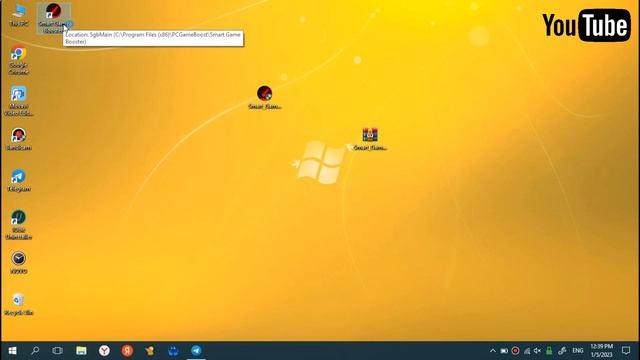Switch the ENG input language
The height and width of the screenshot is (360, 640).
[578, 351]
